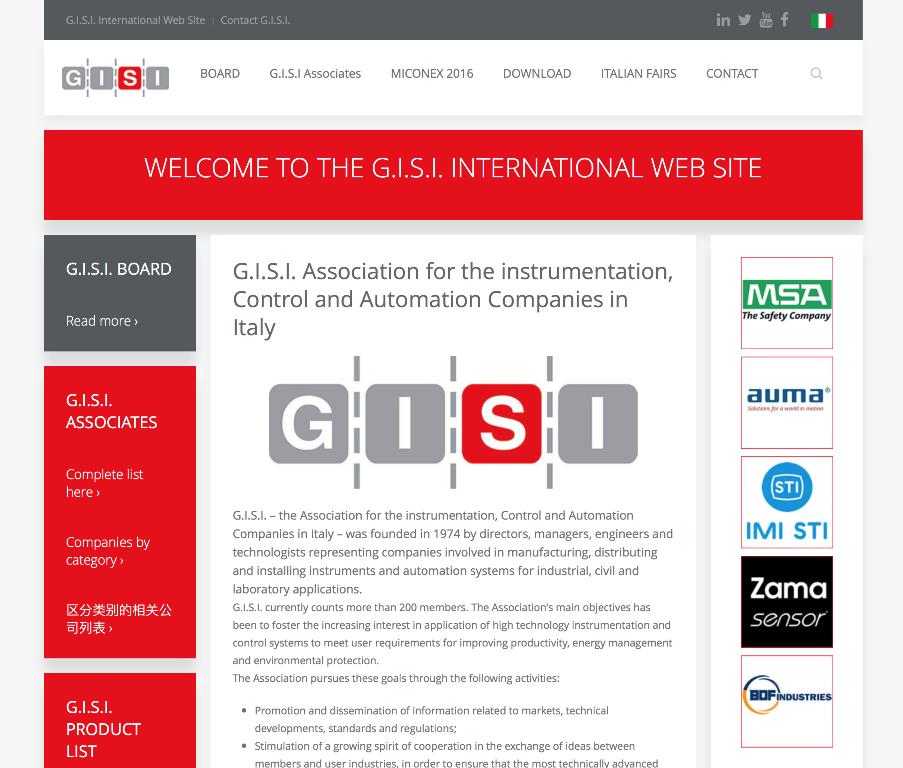Go to ITALIAN FAIRS page
Image resolution: width=903 pixels, height=768 pixels.
[638, 74]
